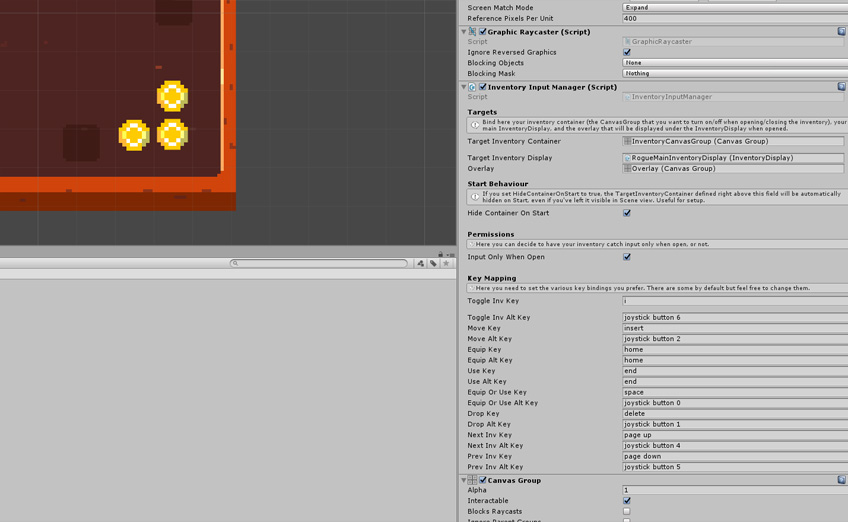Collapse the Inventory Input Manager foldout
This screenshot has width=848, height=522.
point(463,87)
